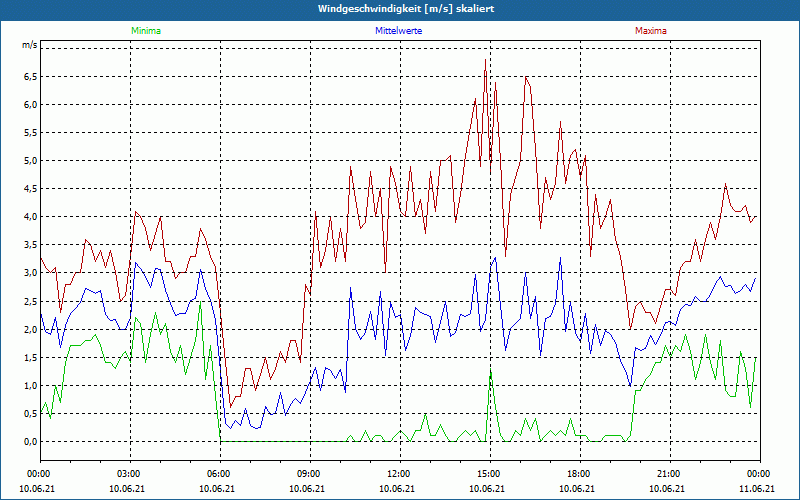
Task: Click the 2,0 y-axis value
Action: pyautogui.click(x=30, y=330)
